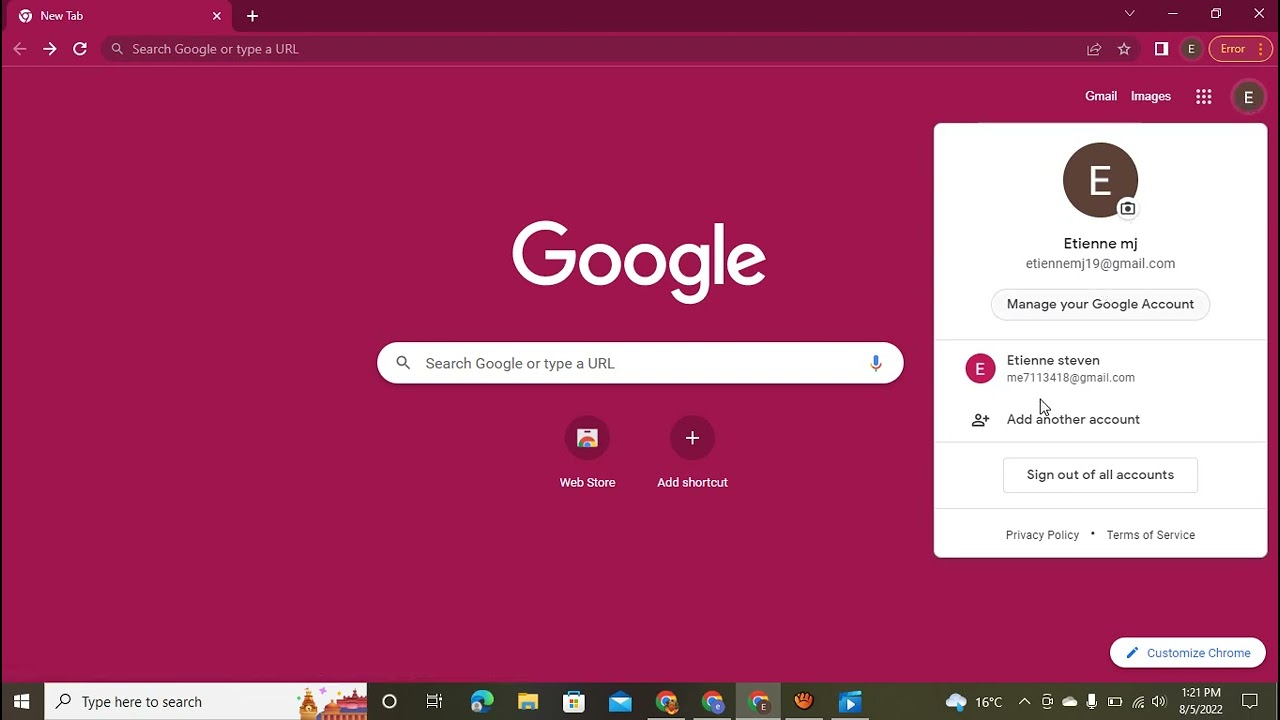Open the notifications action center
This screenshot has height=720, width=1280.
1250,702
